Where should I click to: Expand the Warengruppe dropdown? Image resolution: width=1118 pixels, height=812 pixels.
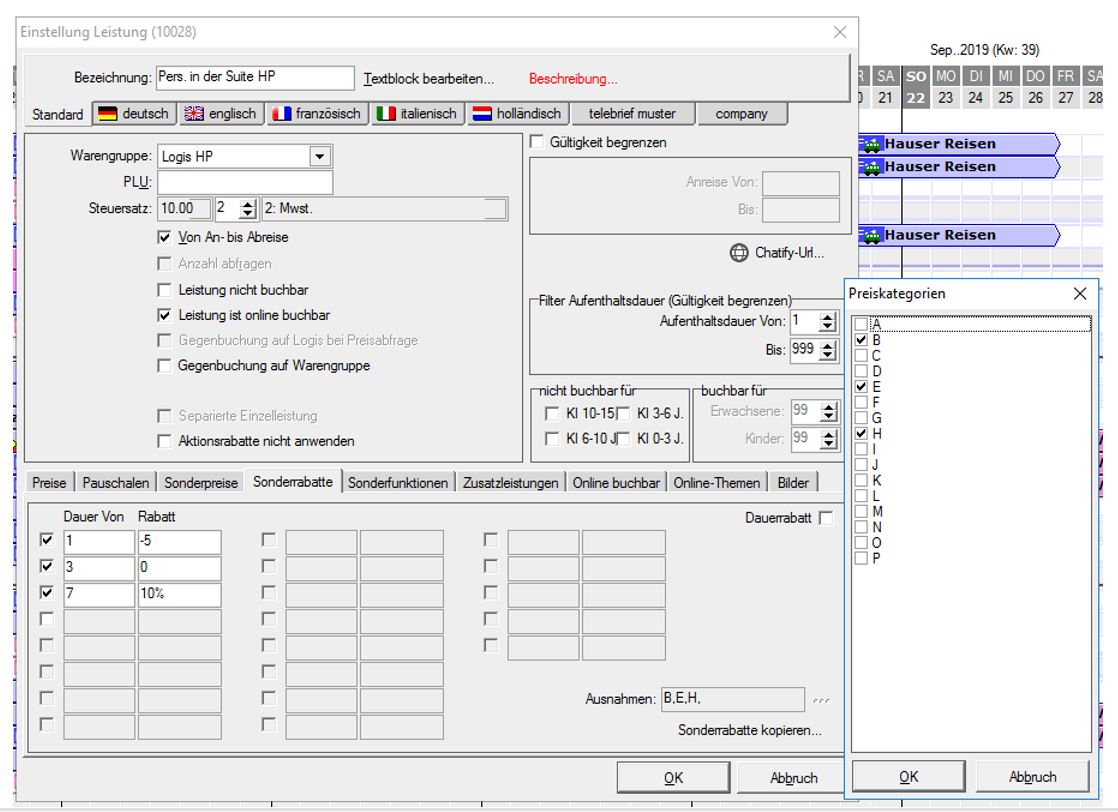click(319, 156)
